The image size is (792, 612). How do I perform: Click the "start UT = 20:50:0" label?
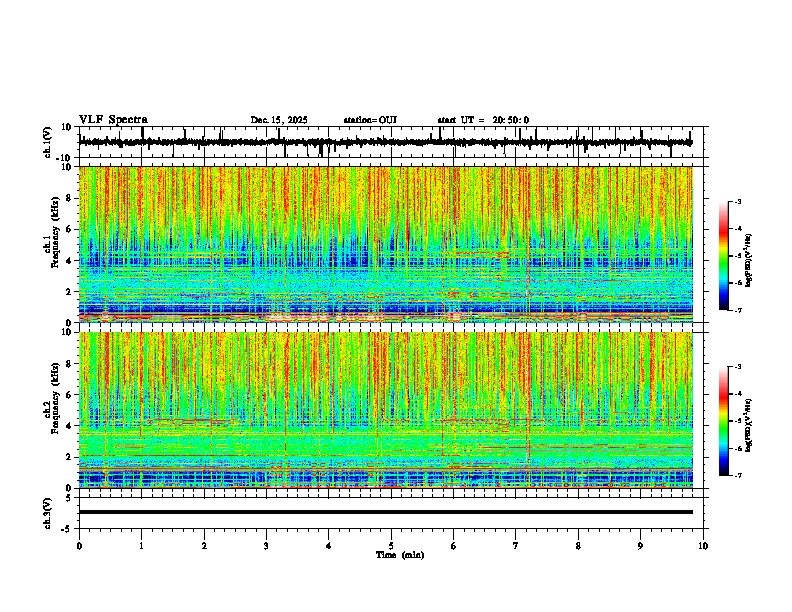click(x=483, y=120)
